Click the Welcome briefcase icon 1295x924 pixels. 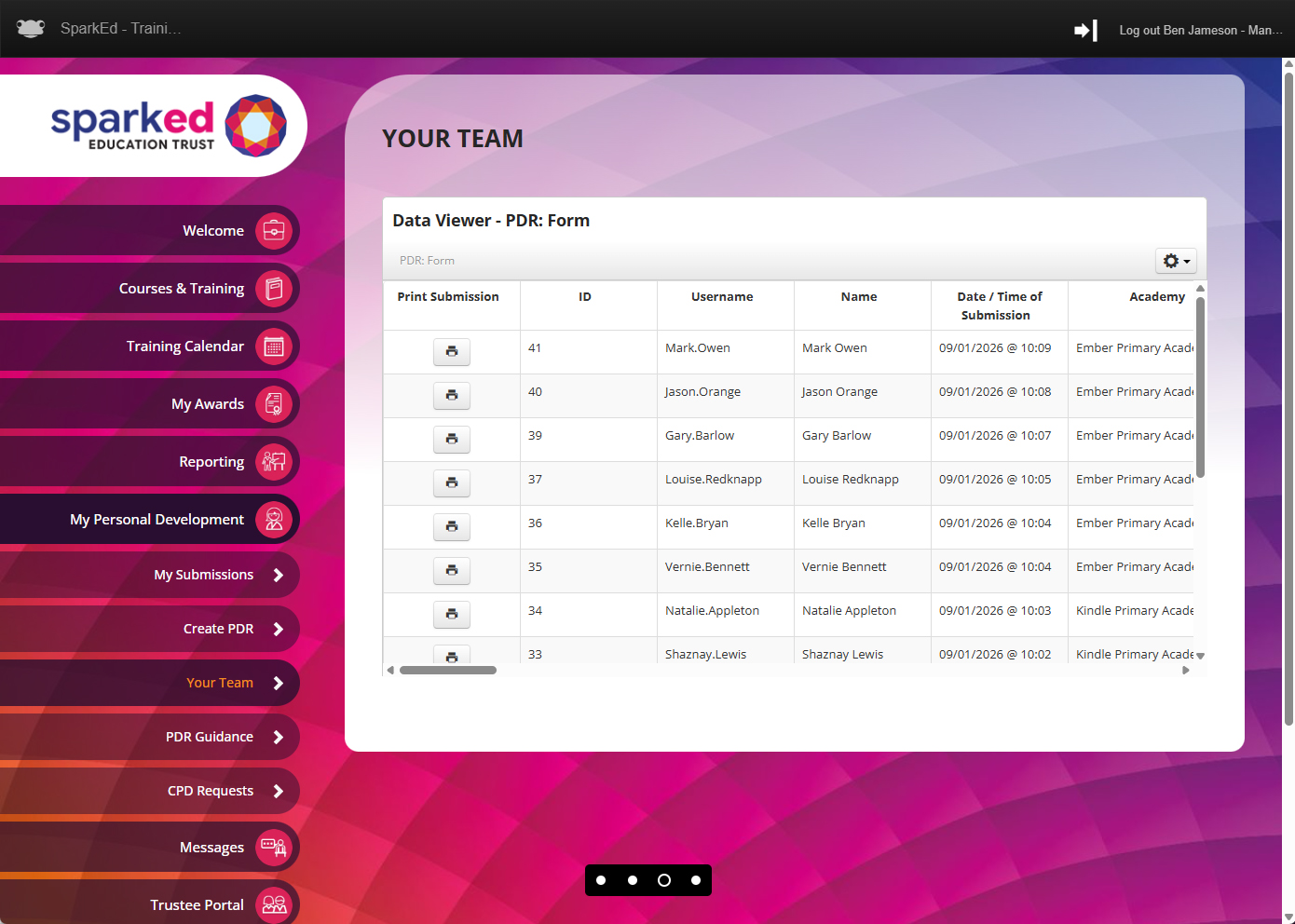tap(274, 230)
